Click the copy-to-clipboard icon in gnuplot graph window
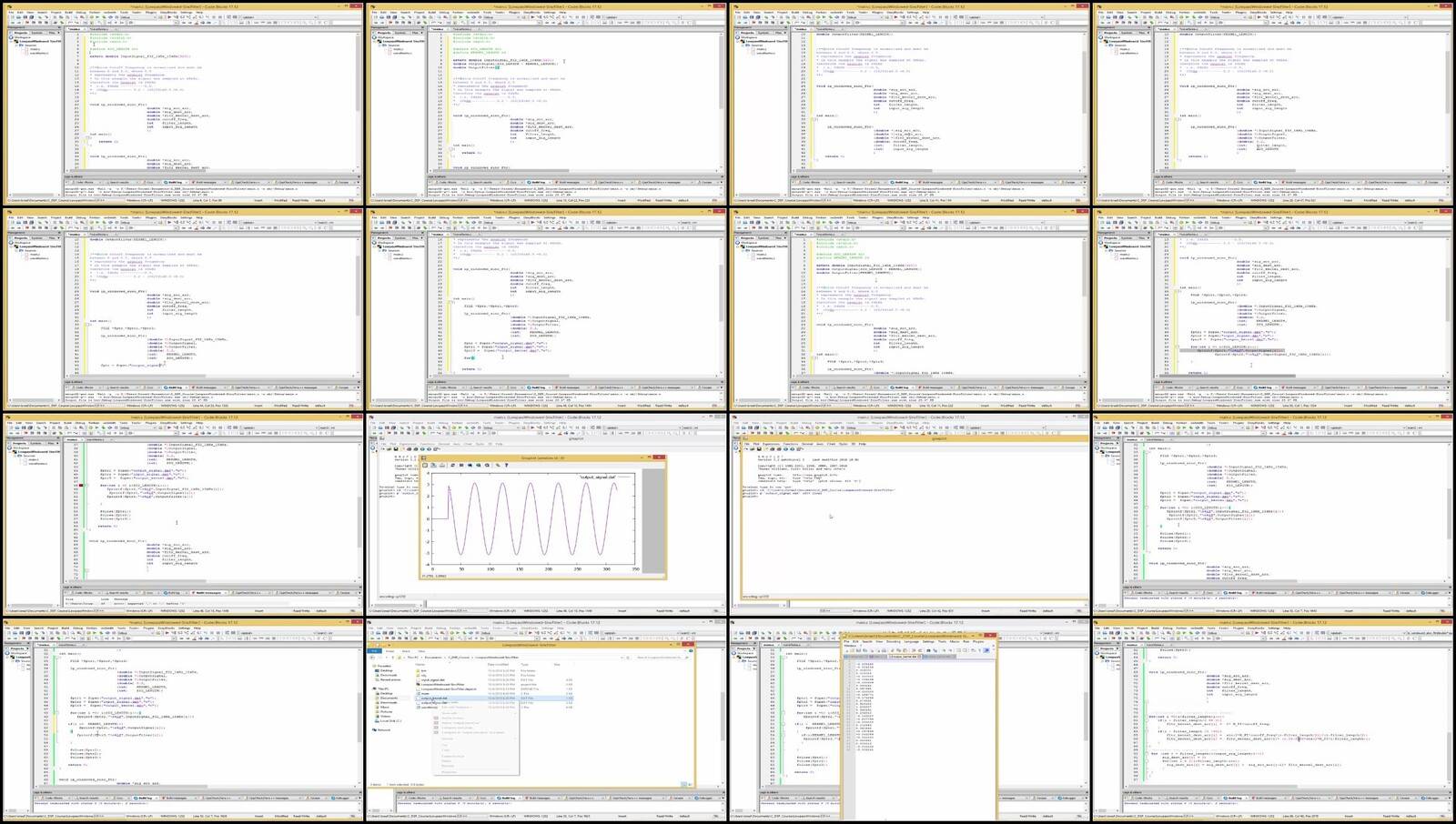1456x824 pixels. click(x=426, y=465)
